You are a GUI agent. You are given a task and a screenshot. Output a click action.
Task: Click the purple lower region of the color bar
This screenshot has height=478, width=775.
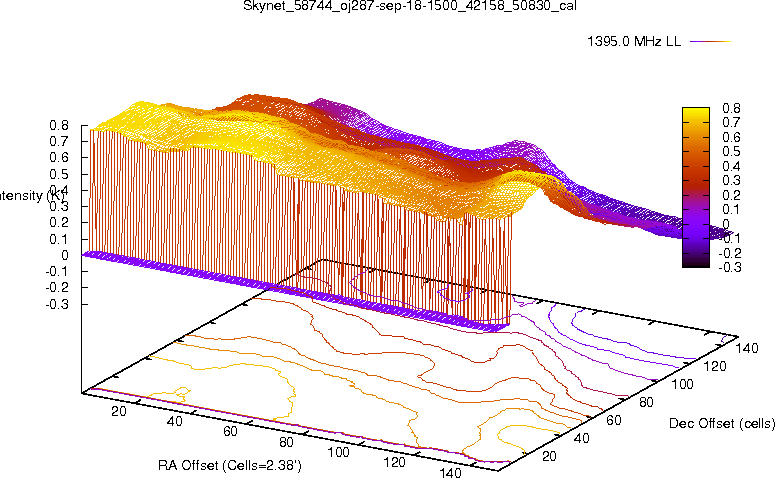coord(695,225)
